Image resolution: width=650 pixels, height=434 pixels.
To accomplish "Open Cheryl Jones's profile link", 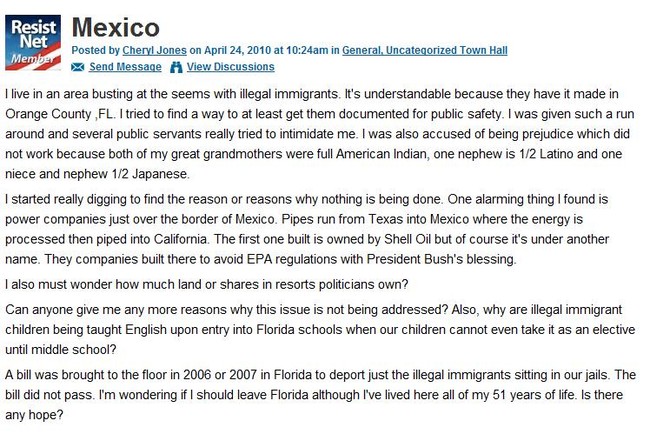I will [154, 51].
